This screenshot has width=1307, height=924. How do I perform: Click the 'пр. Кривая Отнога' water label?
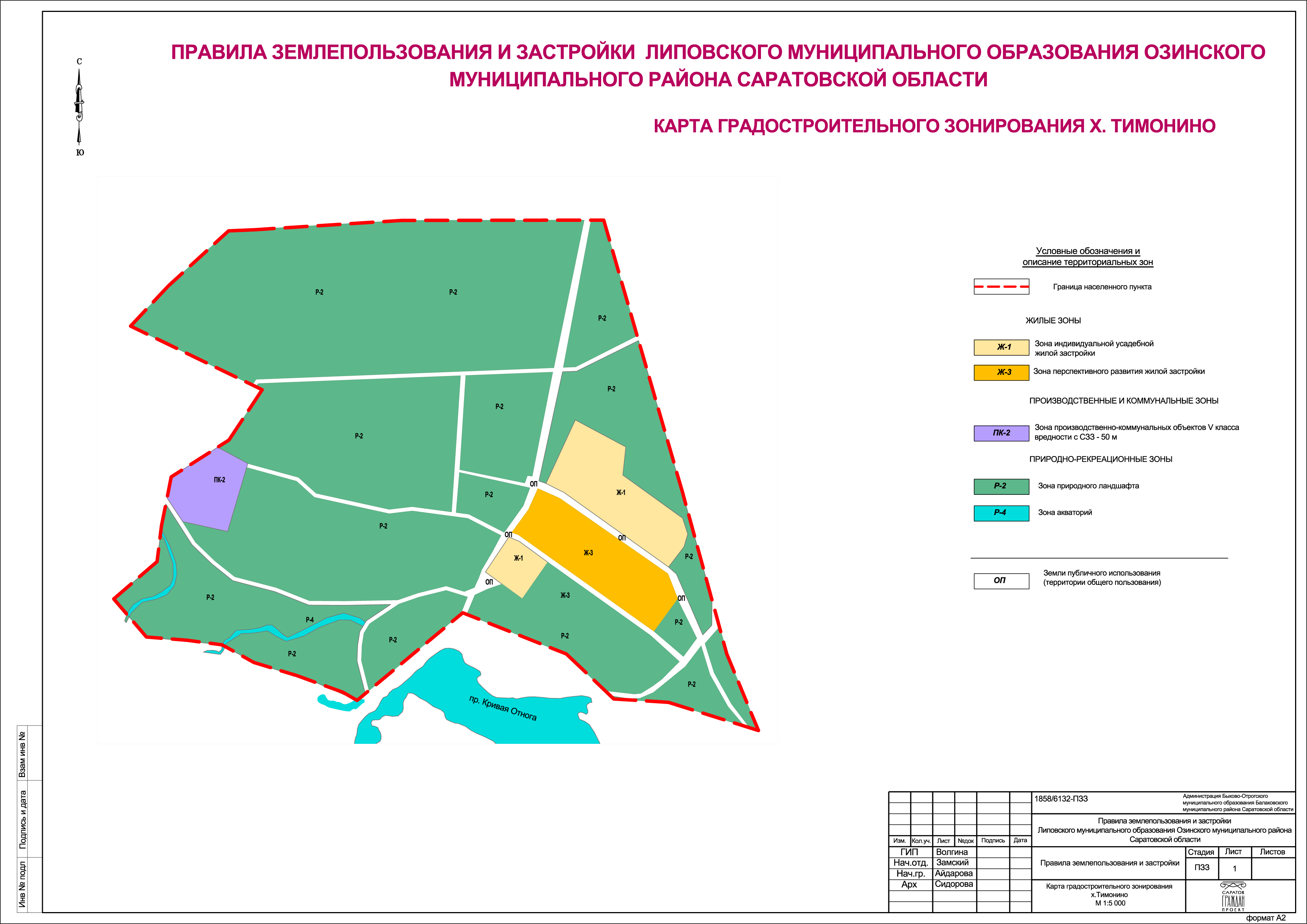tap(502, 708)
